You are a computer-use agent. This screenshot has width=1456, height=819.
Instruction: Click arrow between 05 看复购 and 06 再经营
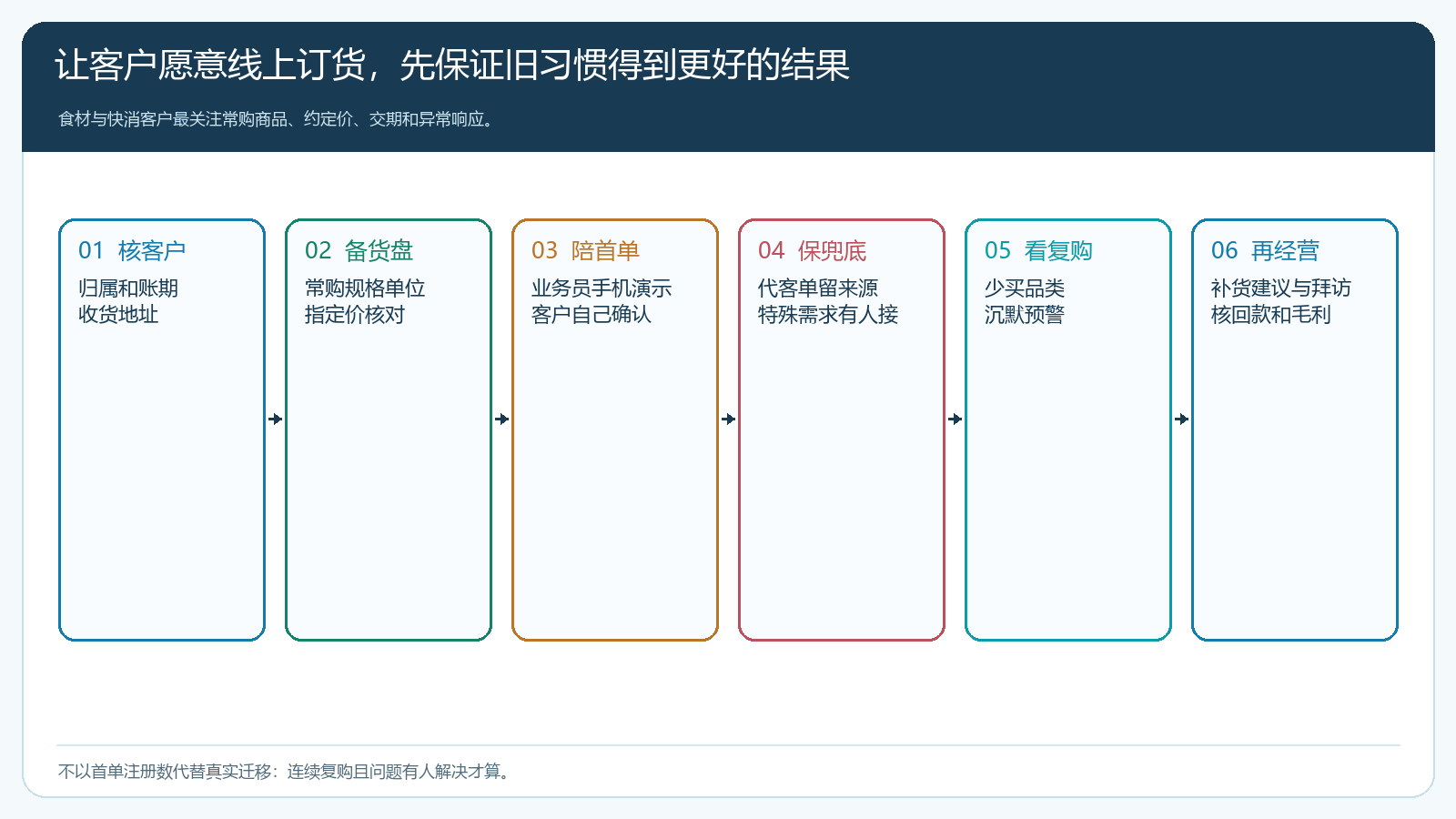(1182, 420)
